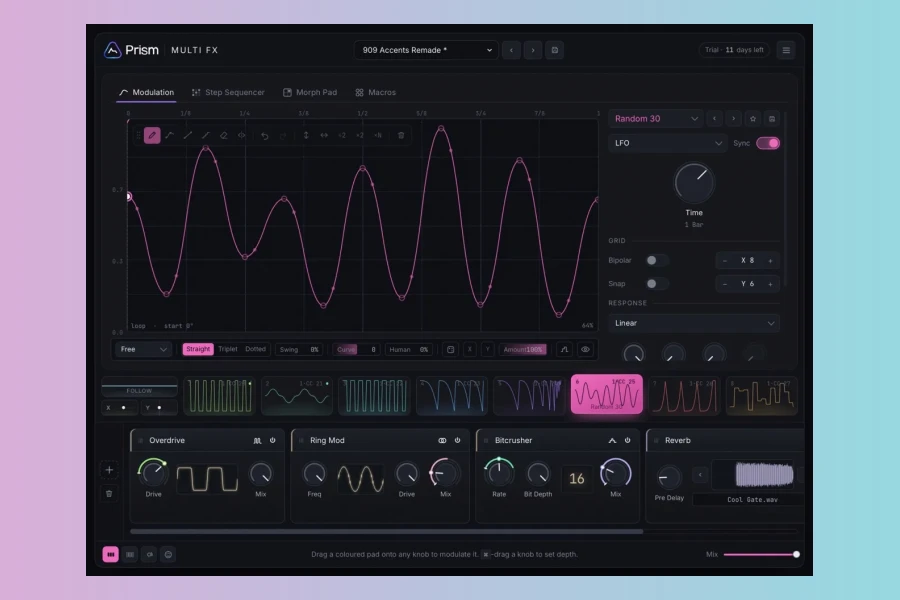900x600 pixels.
Task: Go to previous preset in the header
Action: tap(511, 50)
